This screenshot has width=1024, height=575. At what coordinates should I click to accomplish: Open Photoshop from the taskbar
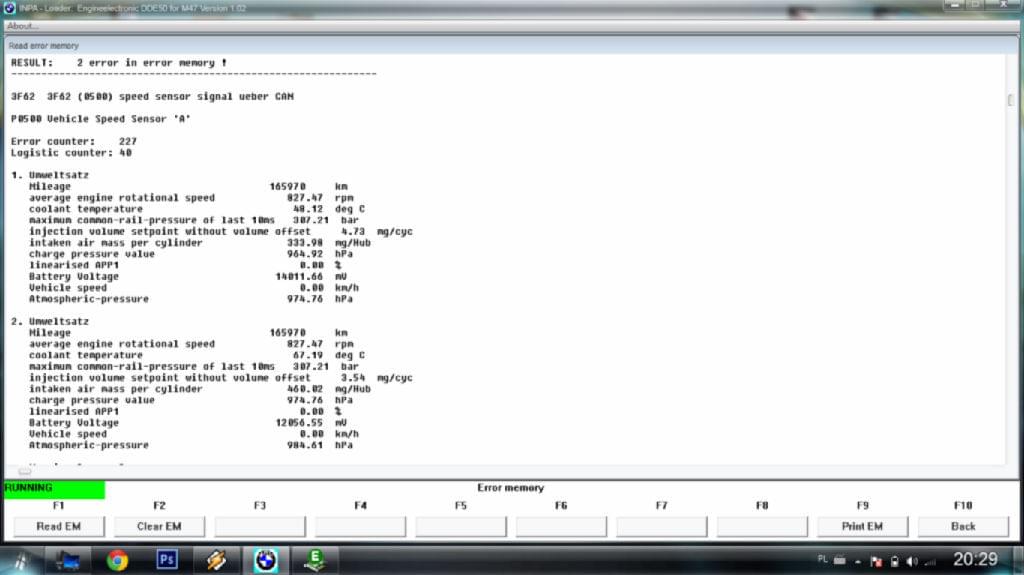pos(167,560)
